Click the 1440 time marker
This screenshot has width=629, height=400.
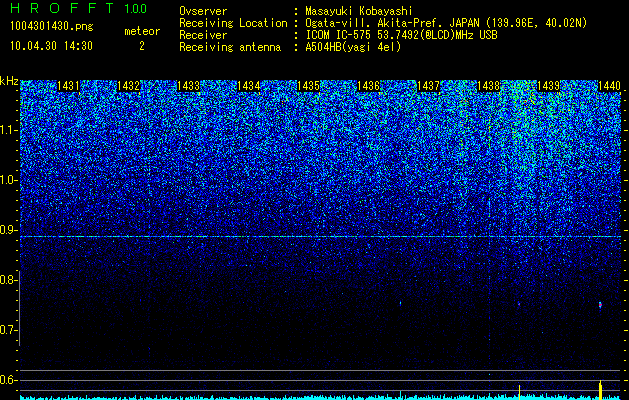(609, 86)
